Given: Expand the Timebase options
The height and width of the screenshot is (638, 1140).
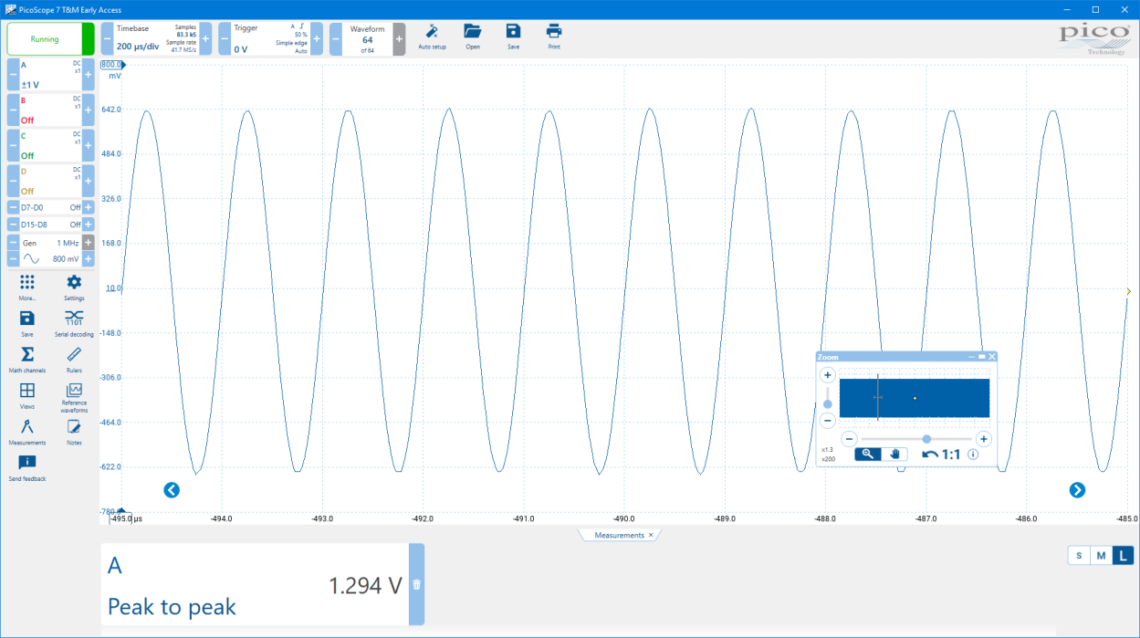Looking at the screenshot, I should [205, 38].
